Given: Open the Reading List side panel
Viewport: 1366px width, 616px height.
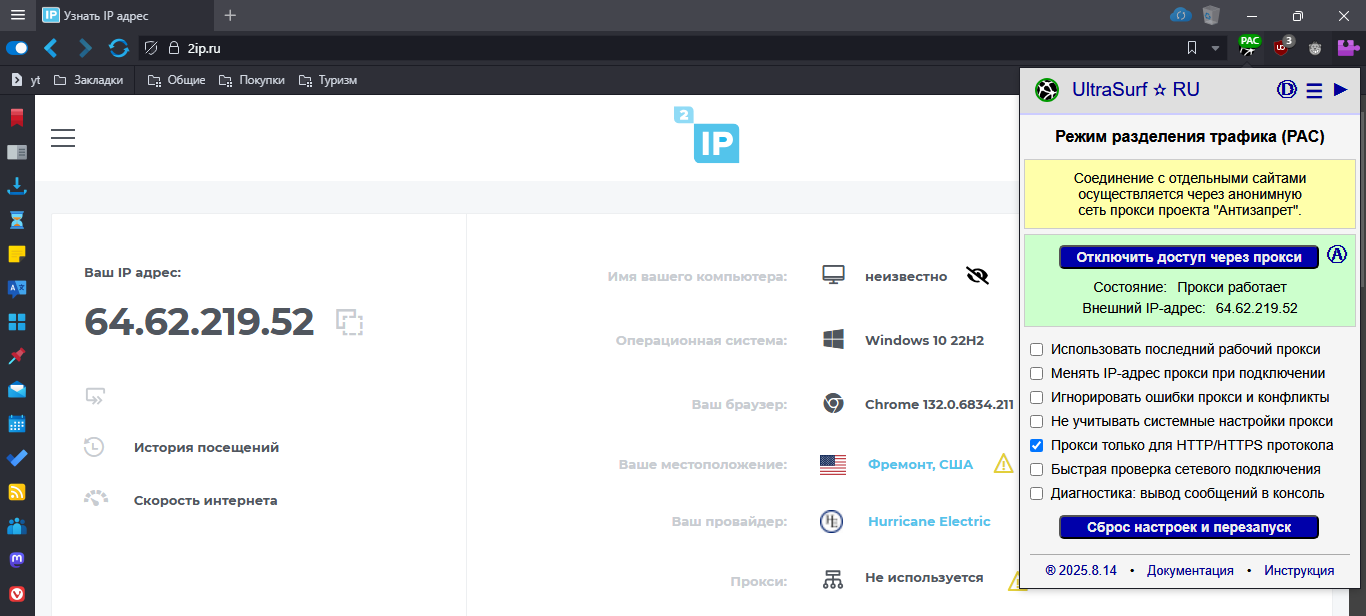Looking at the screenshot, I should [17, 152].
